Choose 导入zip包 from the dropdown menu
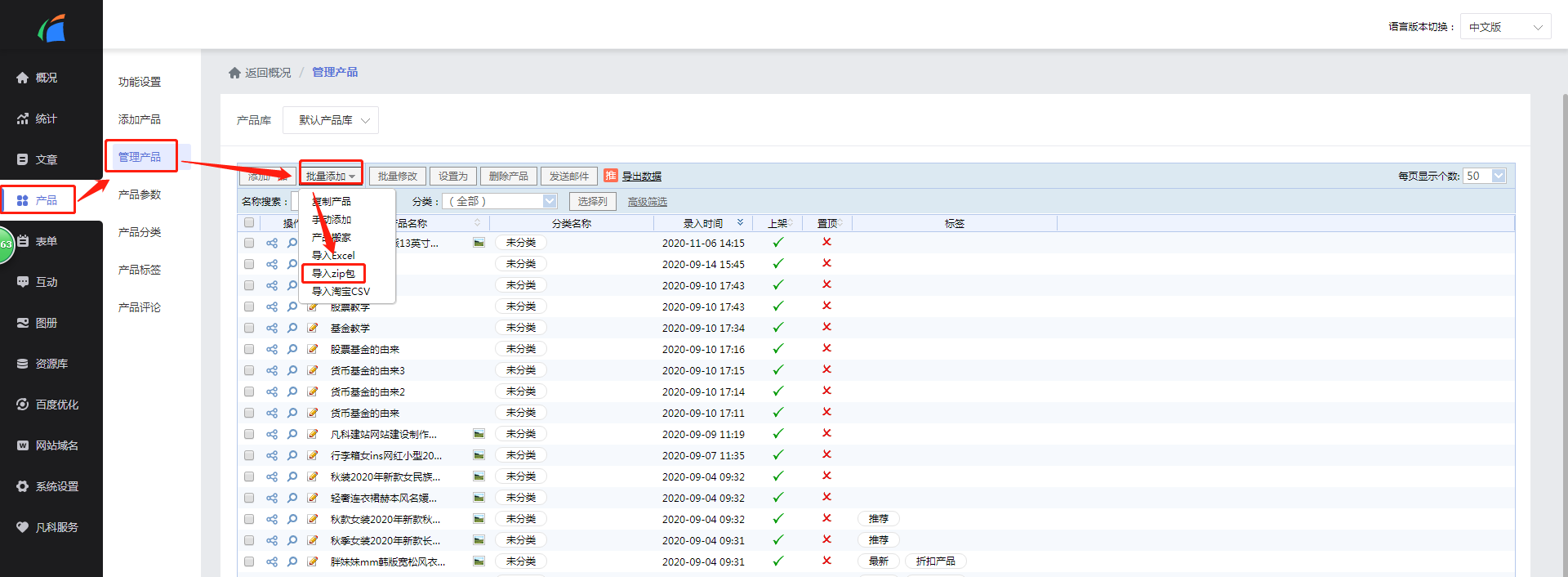This screenshot has width=1568, height=577. [x=333, y=274]
